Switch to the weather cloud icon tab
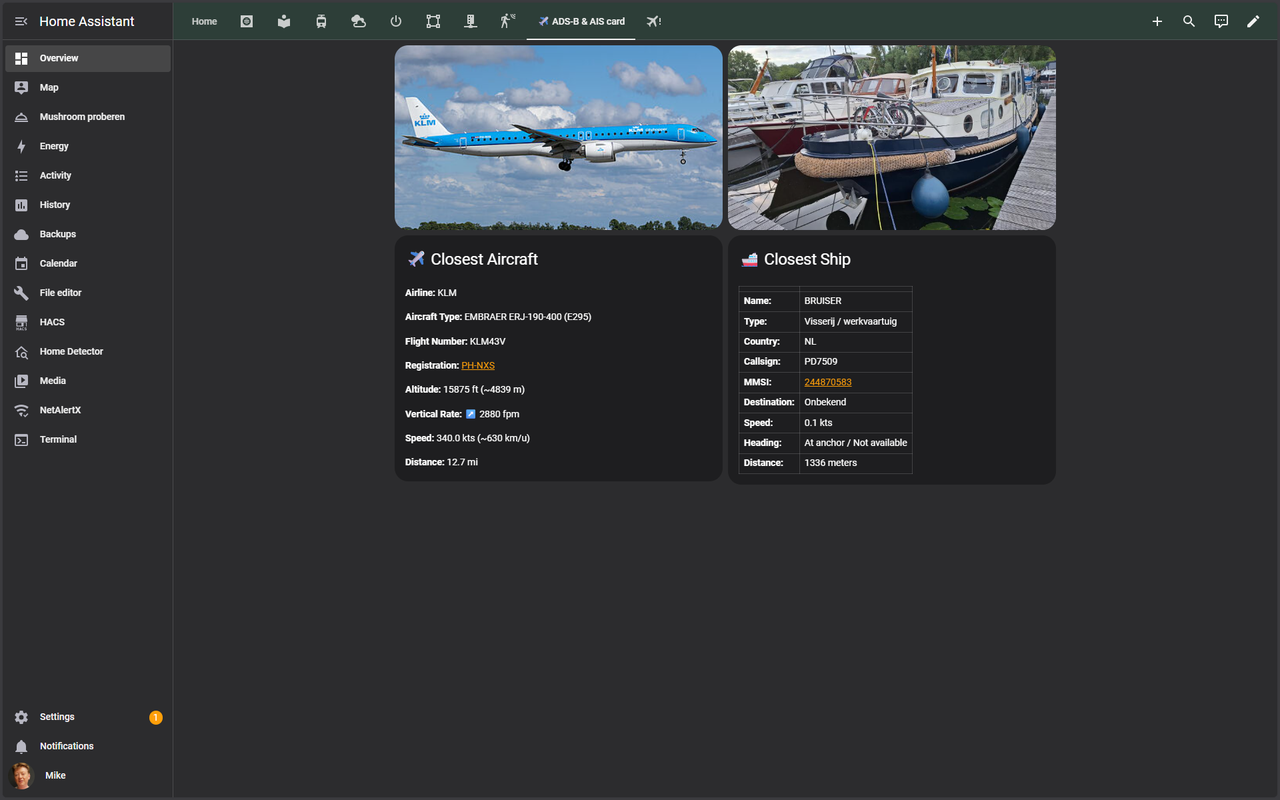This screenshot has width=1280, height=800. (x=358, y=21)
